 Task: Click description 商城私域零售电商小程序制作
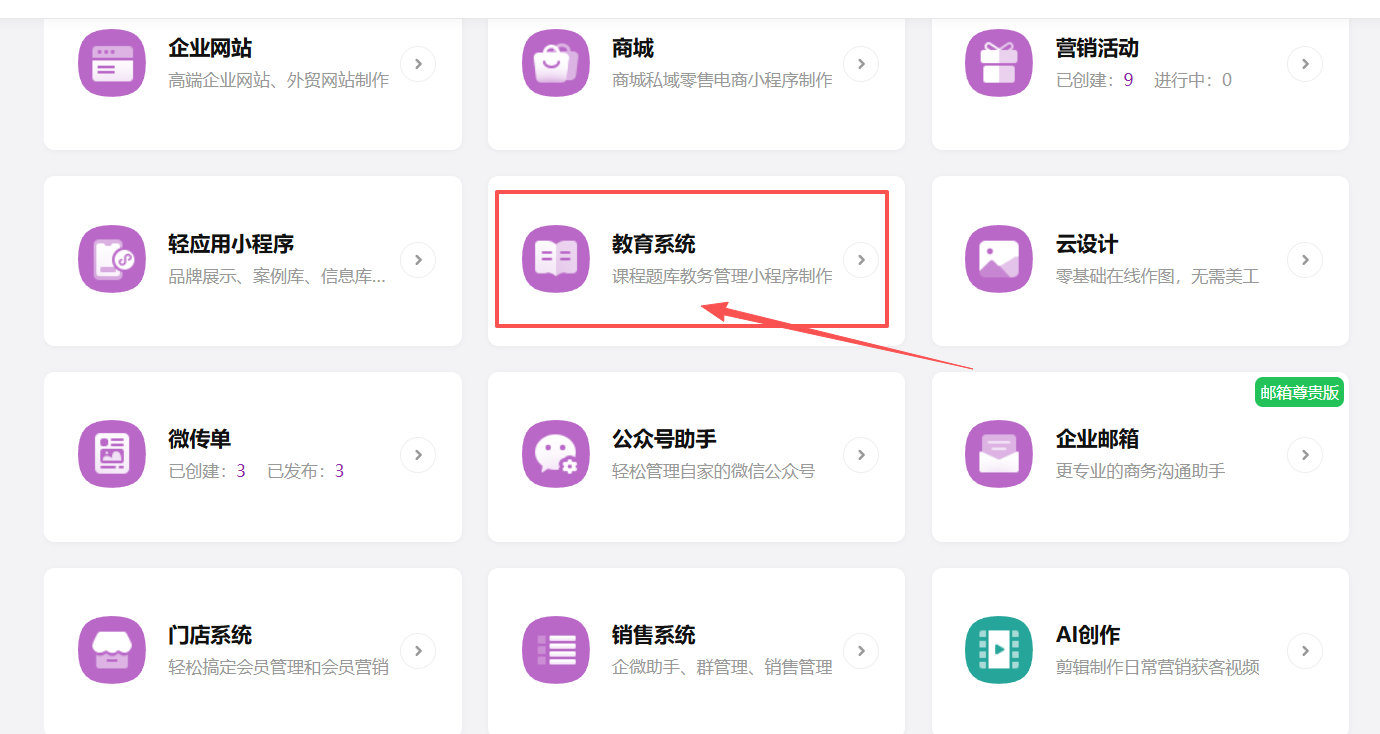722,80
